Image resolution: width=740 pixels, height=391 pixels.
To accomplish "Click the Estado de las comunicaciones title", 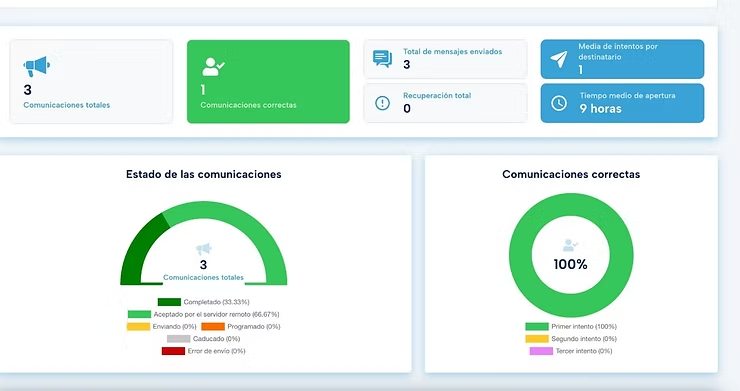I will 203,174.
